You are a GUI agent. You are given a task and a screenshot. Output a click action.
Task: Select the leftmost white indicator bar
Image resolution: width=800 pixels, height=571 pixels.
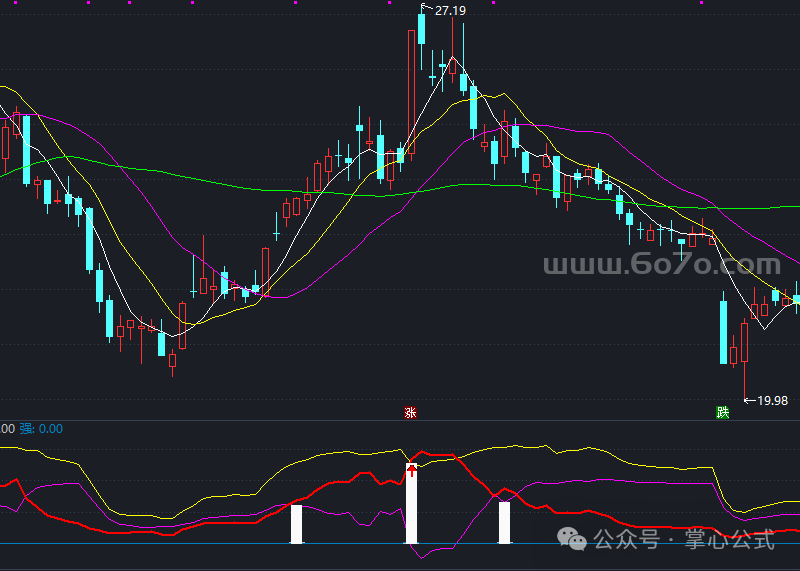pos(296,524)
